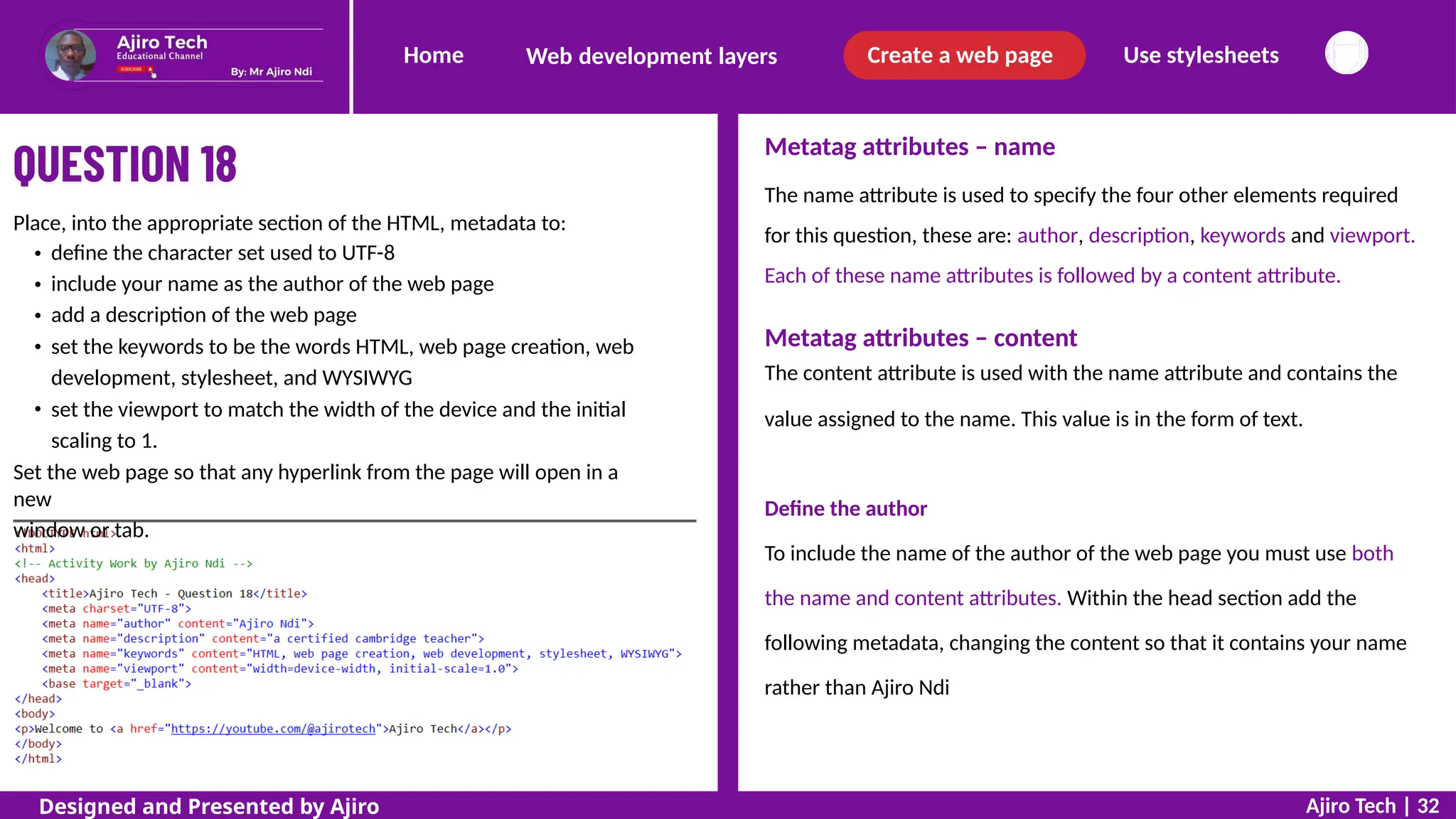The height and width of the screenshot is (819, 1456).
Task: Click the QUESTION 18 heading
Action: 125,164
